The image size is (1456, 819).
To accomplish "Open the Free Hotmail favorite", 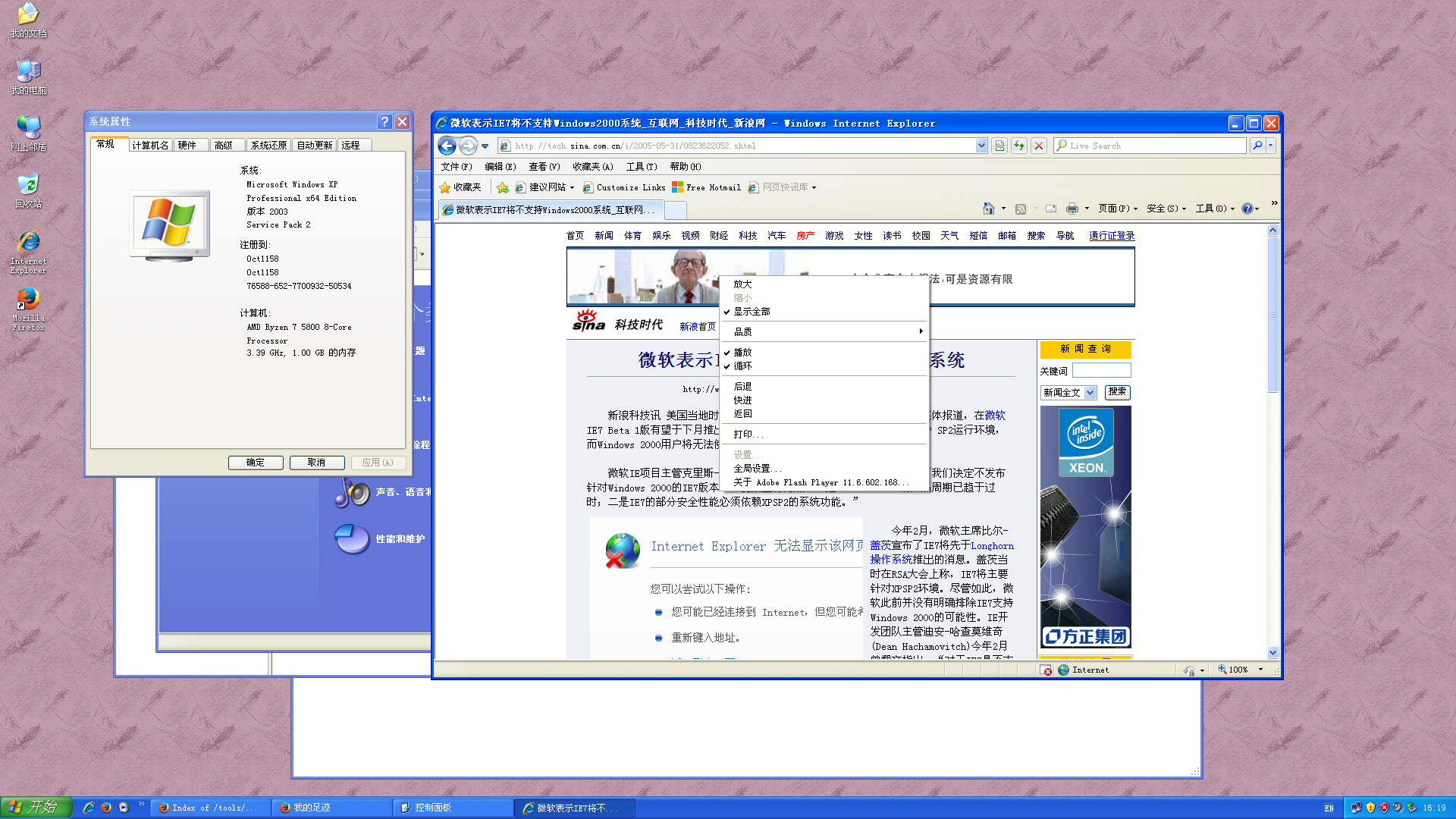I will 706,187.
